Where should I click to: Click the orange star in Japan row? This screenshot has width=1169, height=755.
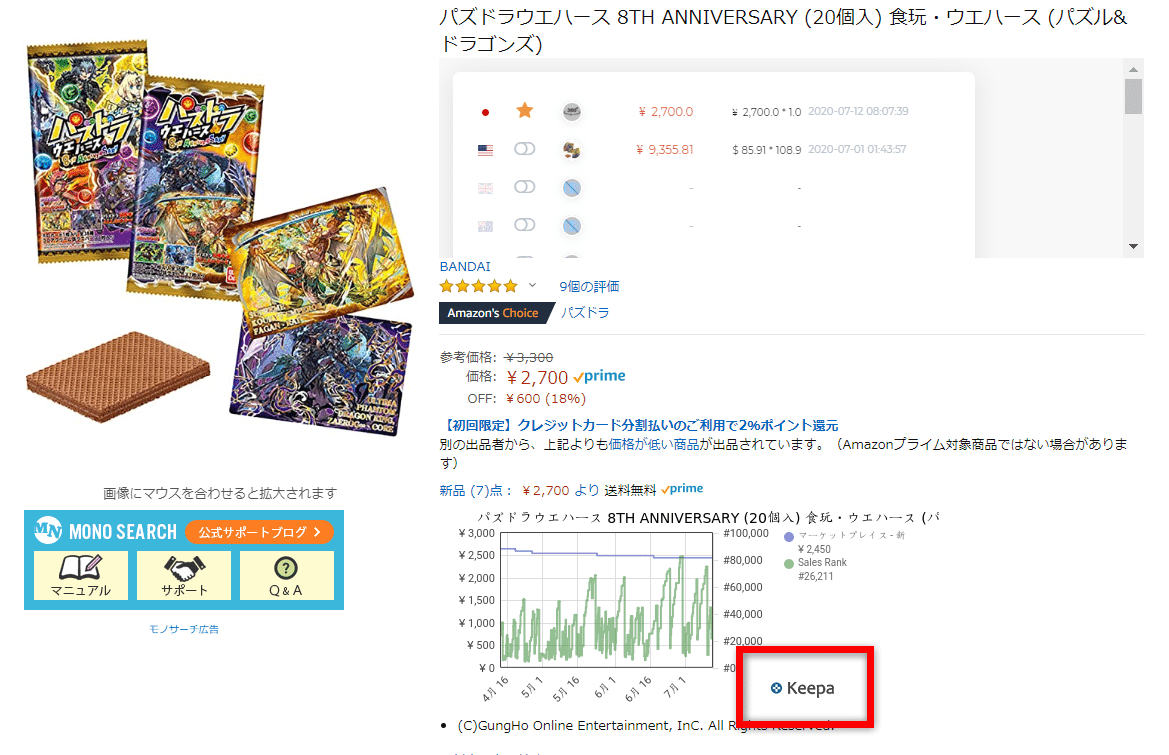(x=525, y=111)
